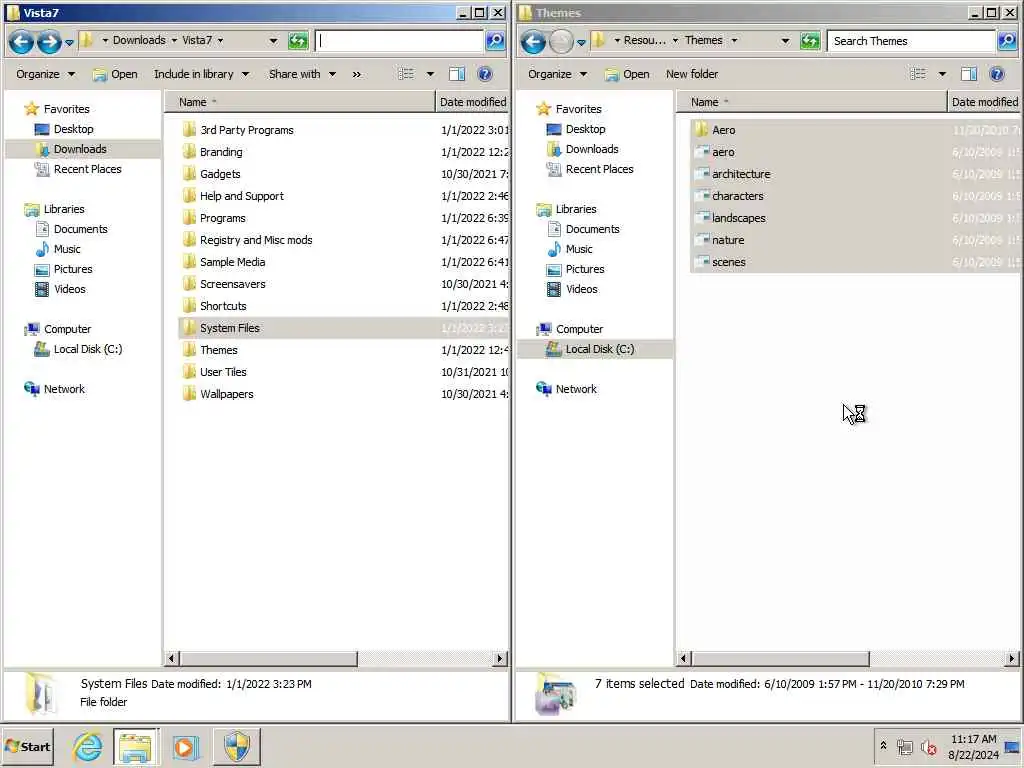Open the Start menu
Viewport: 1024px width, 768px height.
coord(27,746)
